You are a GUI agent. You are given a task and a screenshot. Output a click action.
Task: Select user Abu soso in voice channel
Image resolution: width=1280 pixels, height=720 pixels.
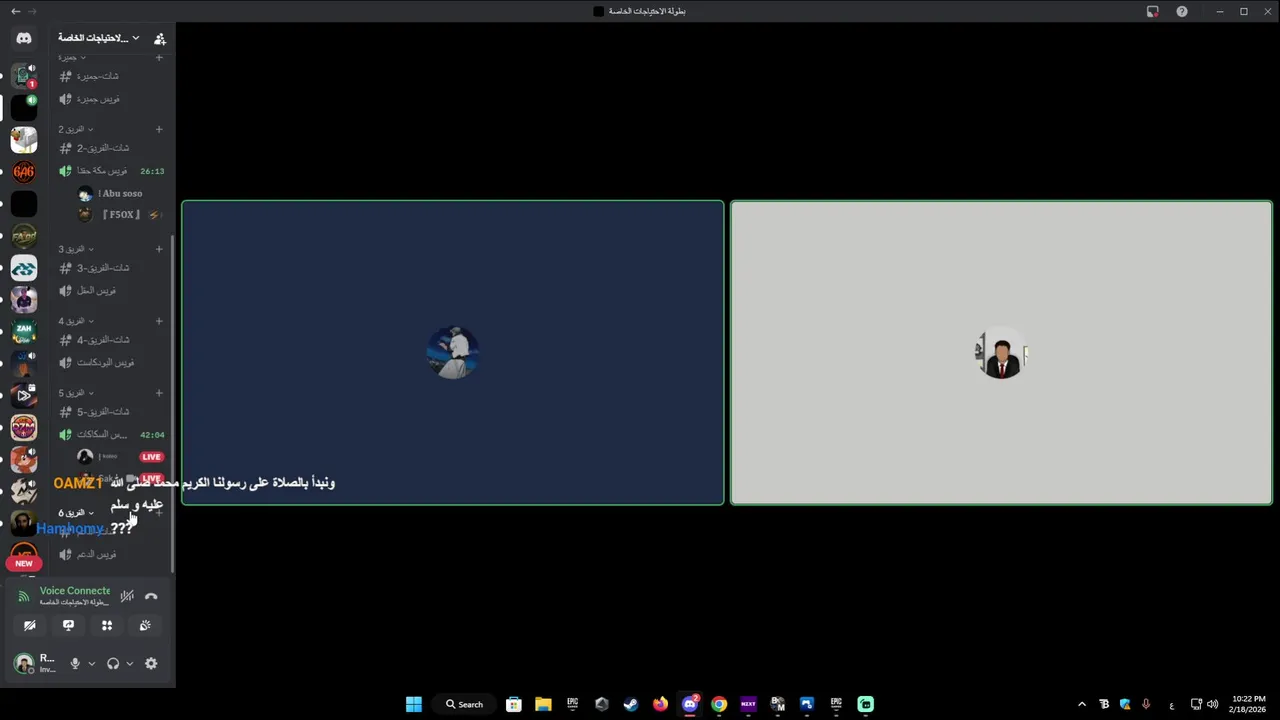tap(120, 194)
